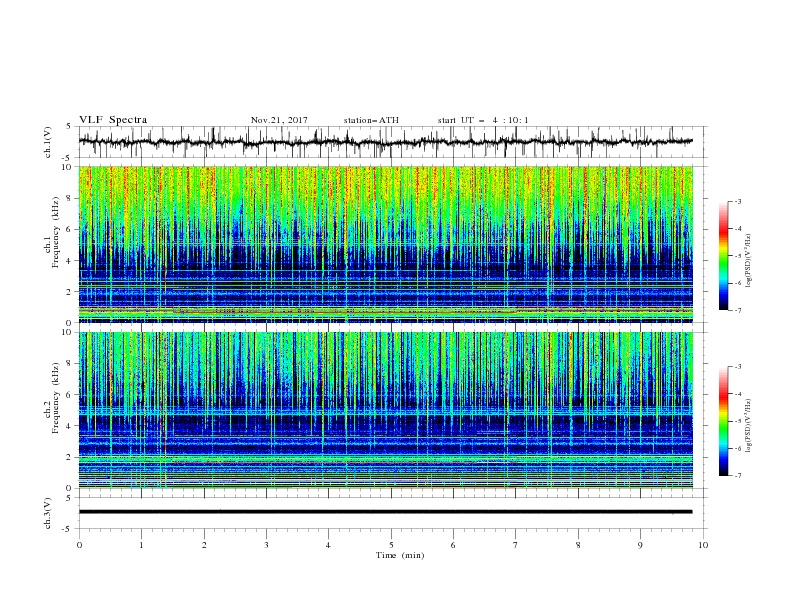Select the date text "Nov.21, 2017"
This screenshot has width=792, height=612.
click(279, 120)
